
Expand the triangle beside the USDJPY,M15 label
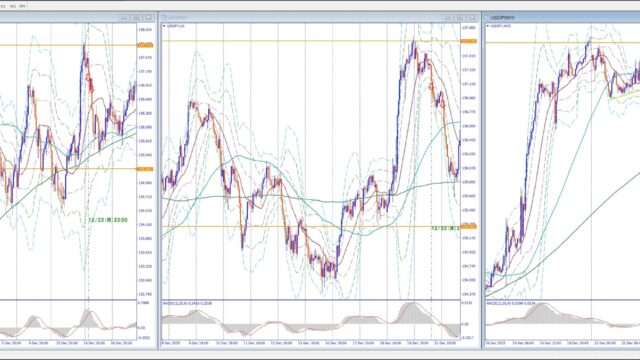click(488, 26)
